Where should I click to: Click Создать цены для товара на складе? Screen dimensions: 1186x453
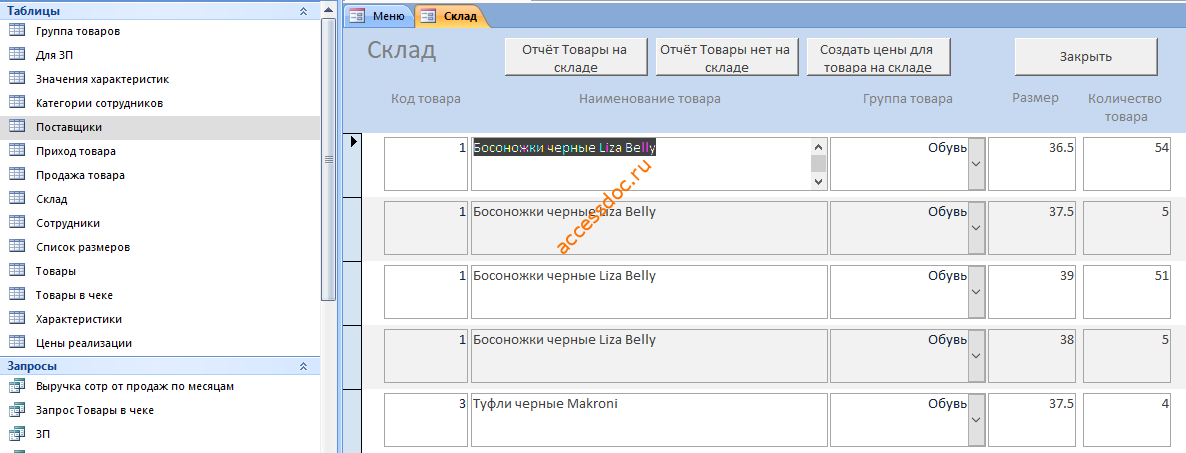[x=878, y=57]
